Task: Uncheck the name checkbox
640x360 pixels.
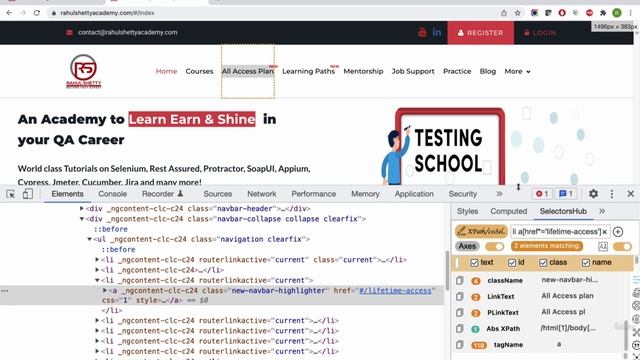Action: click(586, 262)
